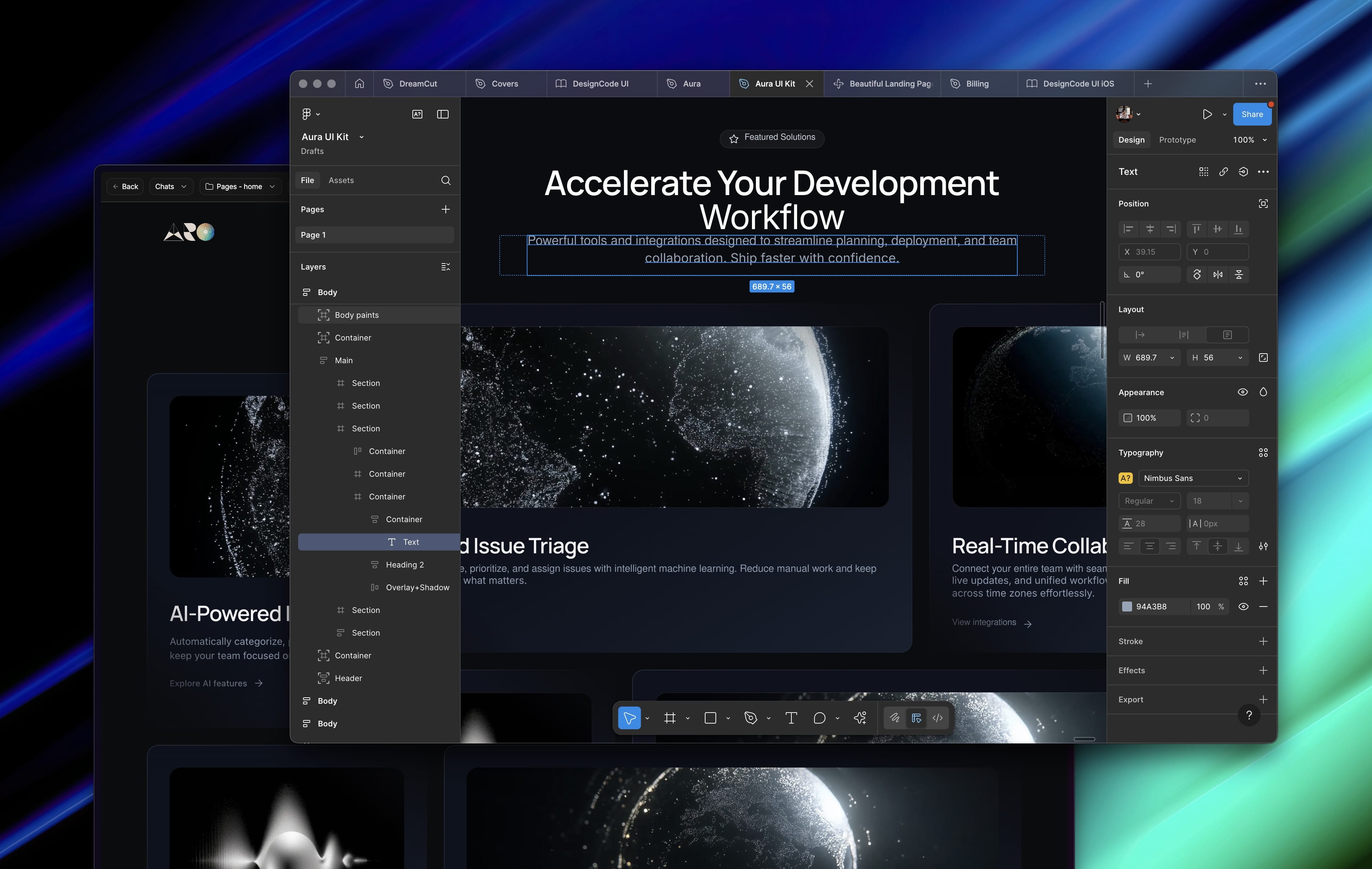The height and width of the screenshot is (869, 1372).
Task: Flip the selection horizontally
Action: 1218,275
